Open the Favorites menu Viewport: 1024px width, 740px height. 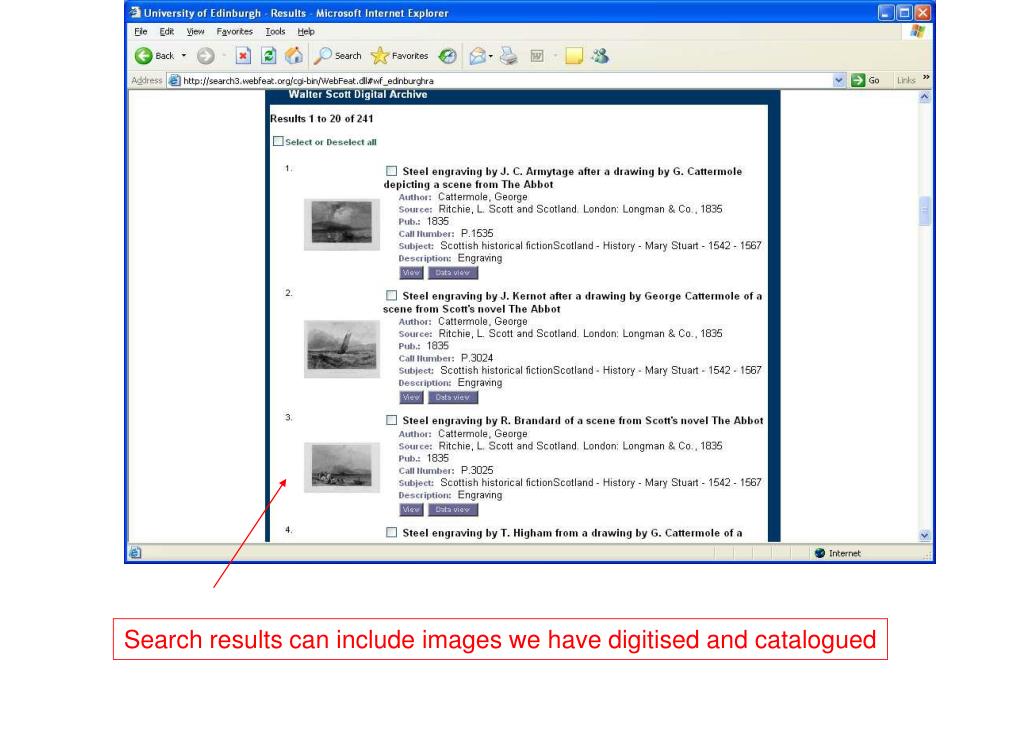pyautogui.click(x=234, y=31)
